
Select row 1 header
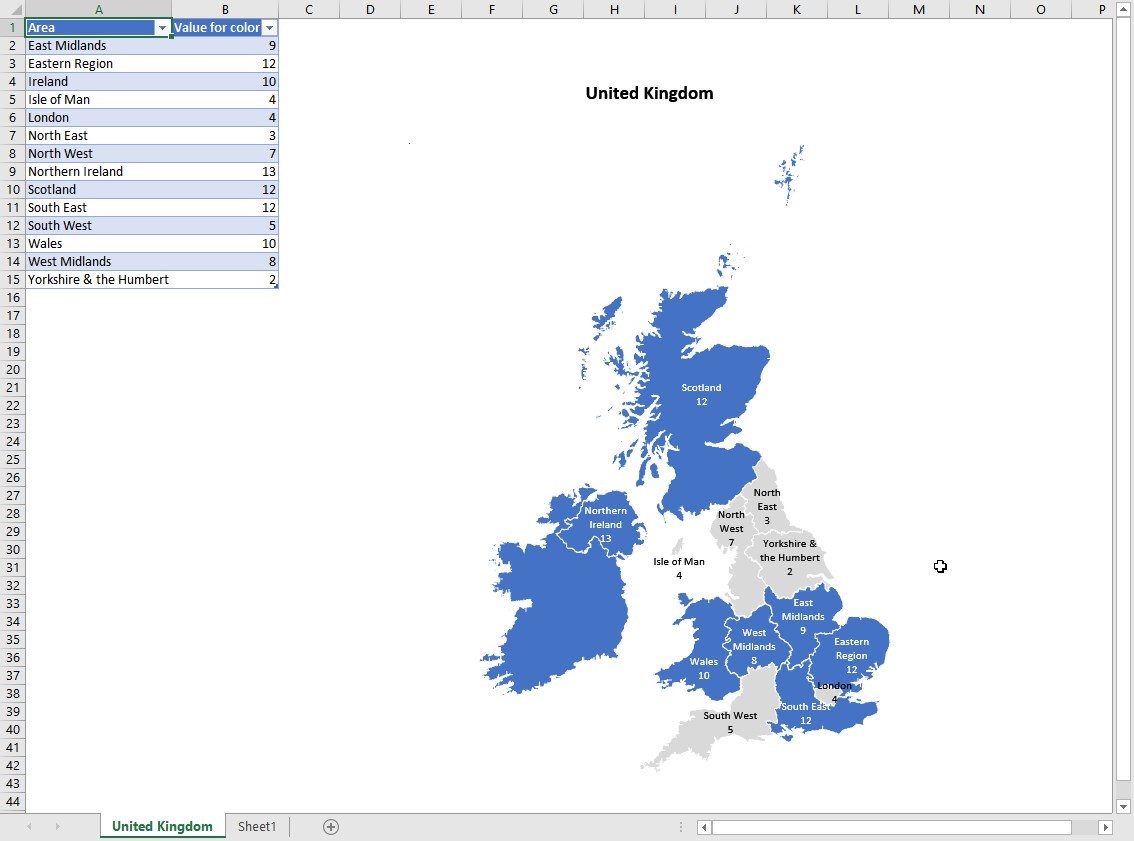click(x=12, y=27)
